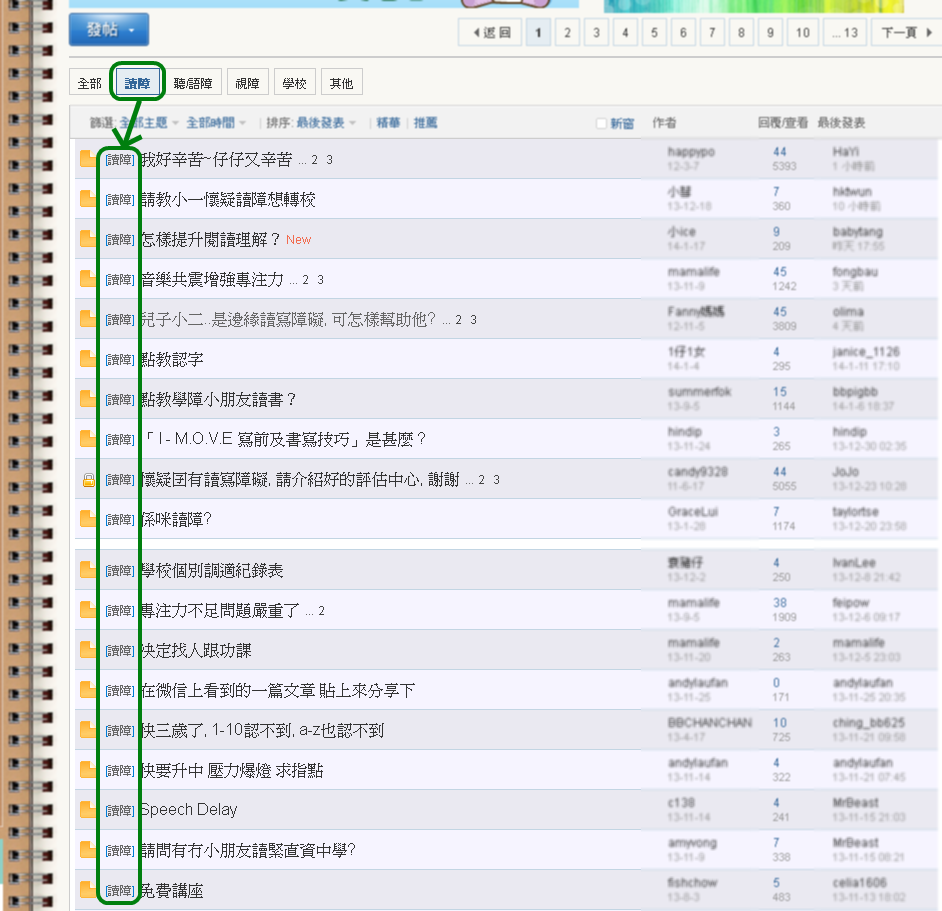Click folder icon beside 點教認字 thread

pyautogui.click(x=88, y=359)
